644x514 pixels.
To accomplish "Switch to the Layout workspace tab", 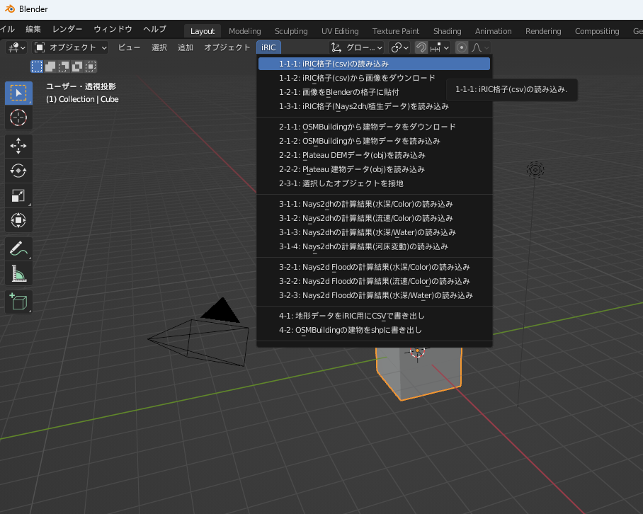I will 202,31.
